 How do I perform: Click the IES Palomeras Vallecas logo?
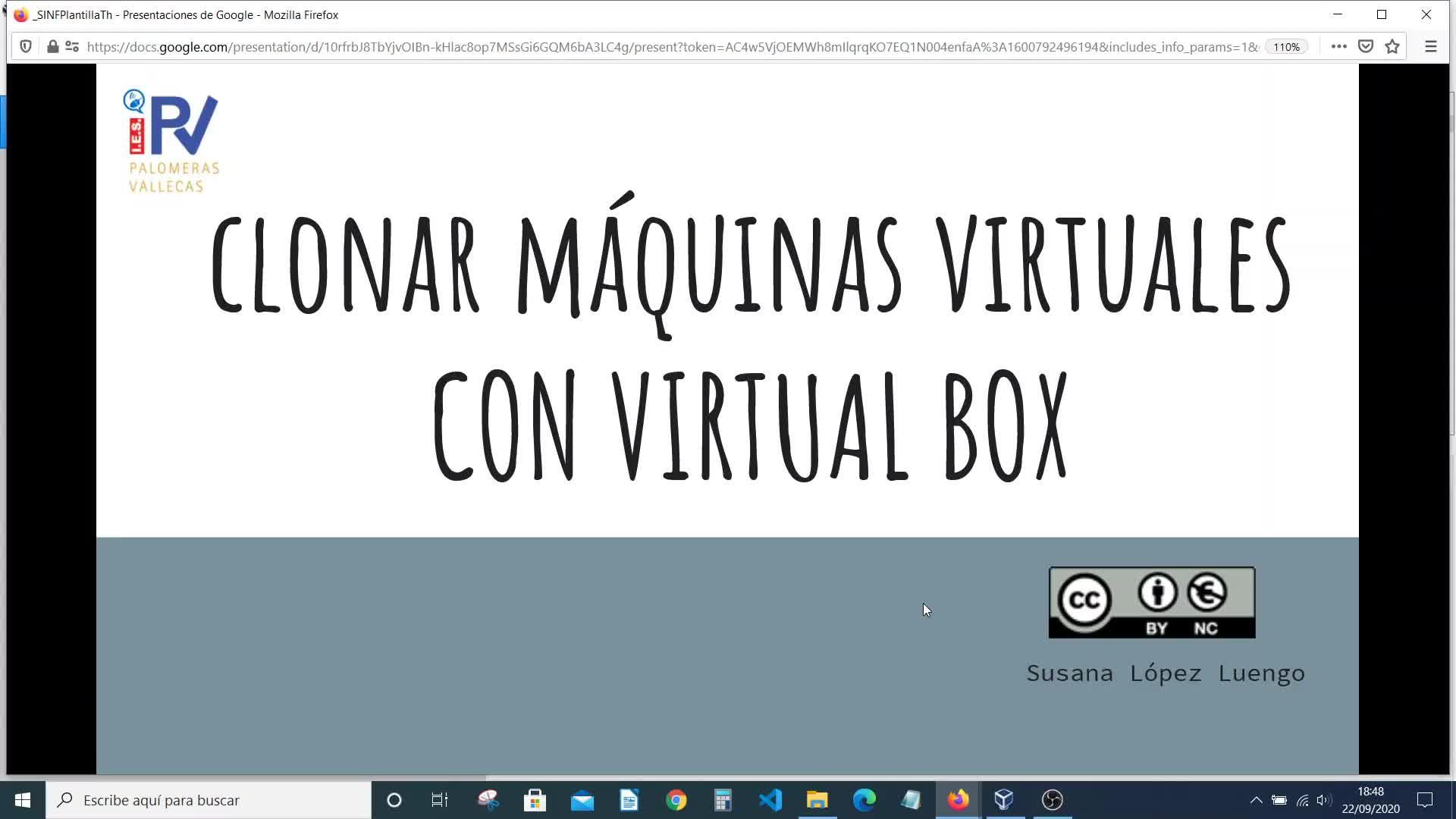point(172,142)
